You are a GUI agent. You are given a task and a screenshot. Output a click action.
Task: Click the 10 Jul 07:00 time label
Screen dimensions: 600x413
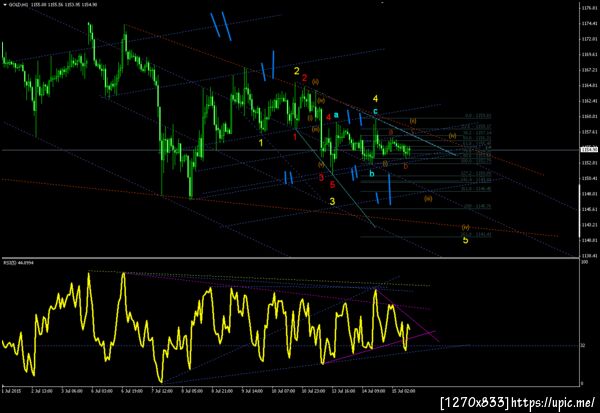tap(283, 391)
